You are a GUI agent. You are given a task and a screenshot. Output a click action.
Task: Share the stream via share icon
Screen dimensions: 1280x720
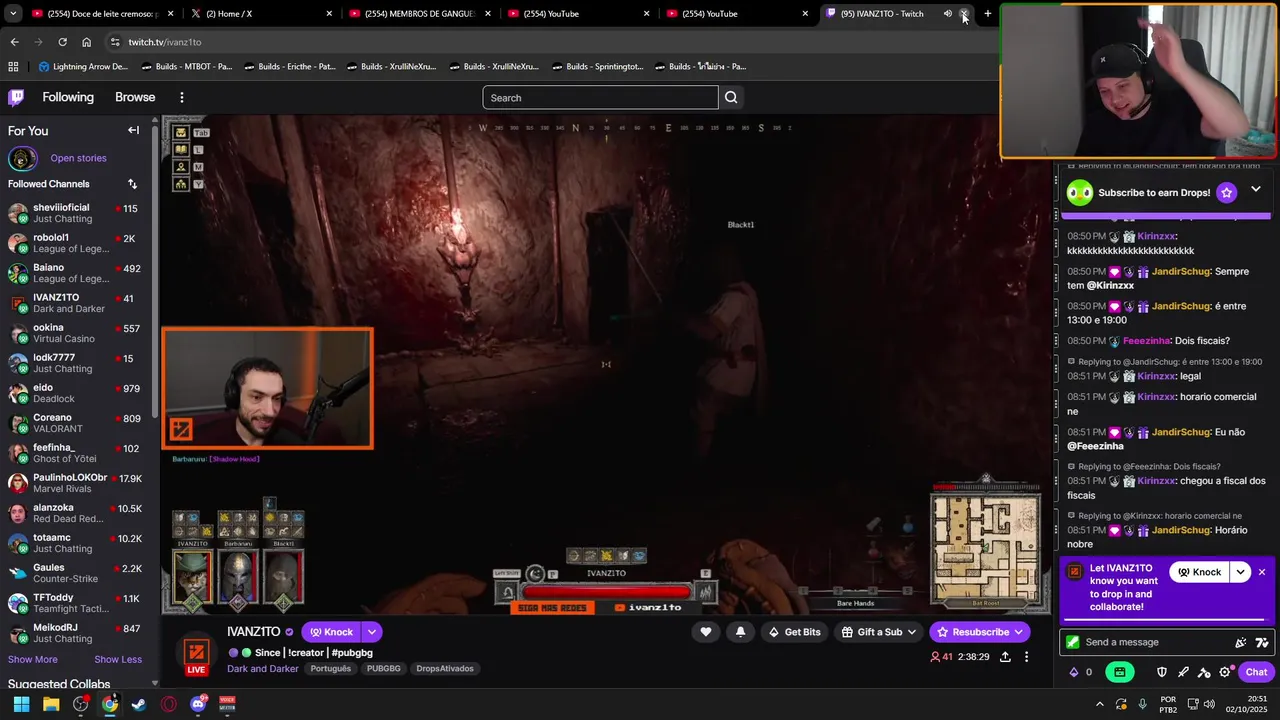click(x=1005, y=657)
